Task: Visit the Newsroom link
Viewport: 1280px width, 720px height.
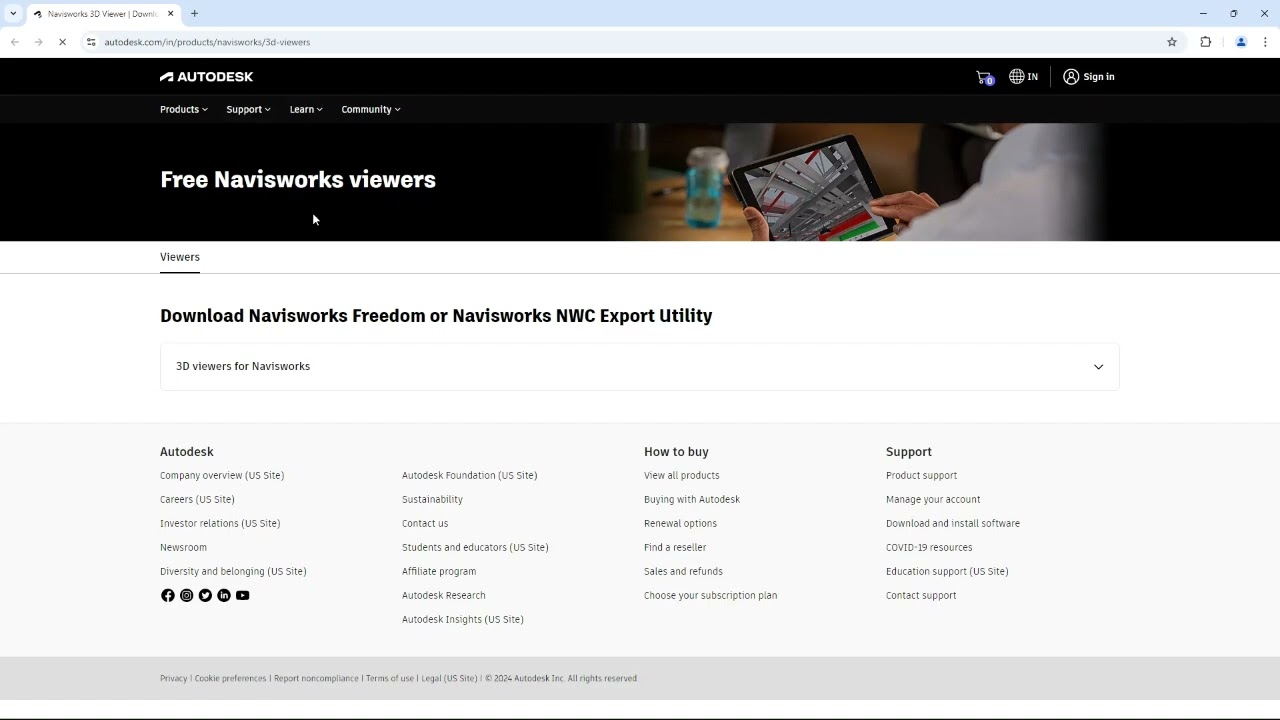Action: tap(183, 548)
